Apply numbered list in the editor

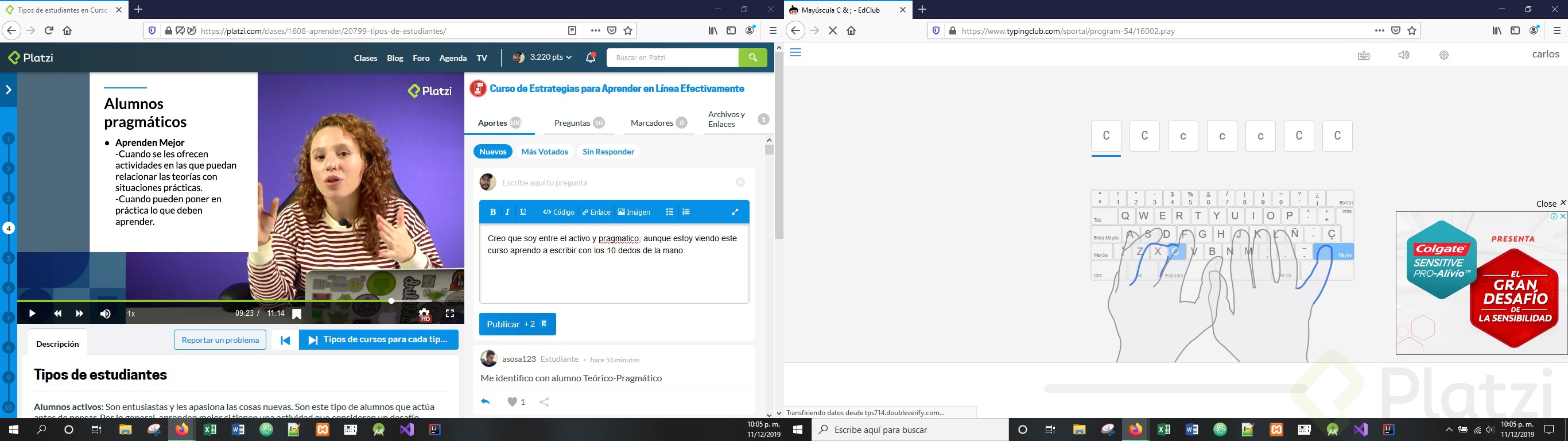pyautogui.click(x=686, y=212)
